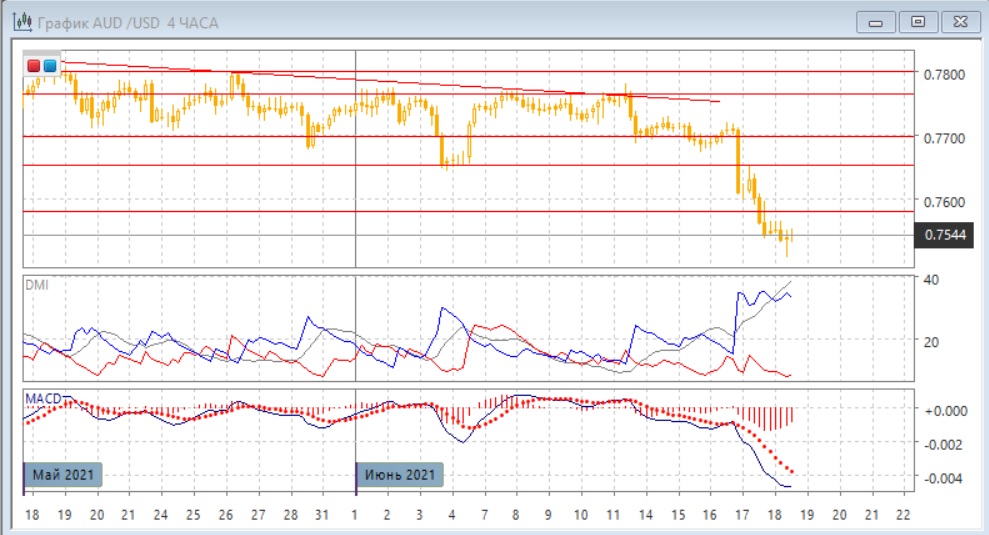This screenshot has height=535, width=989.
Task: Click the current price tag 0.7544
Action: pyautogui.click(x=943, y=236)
